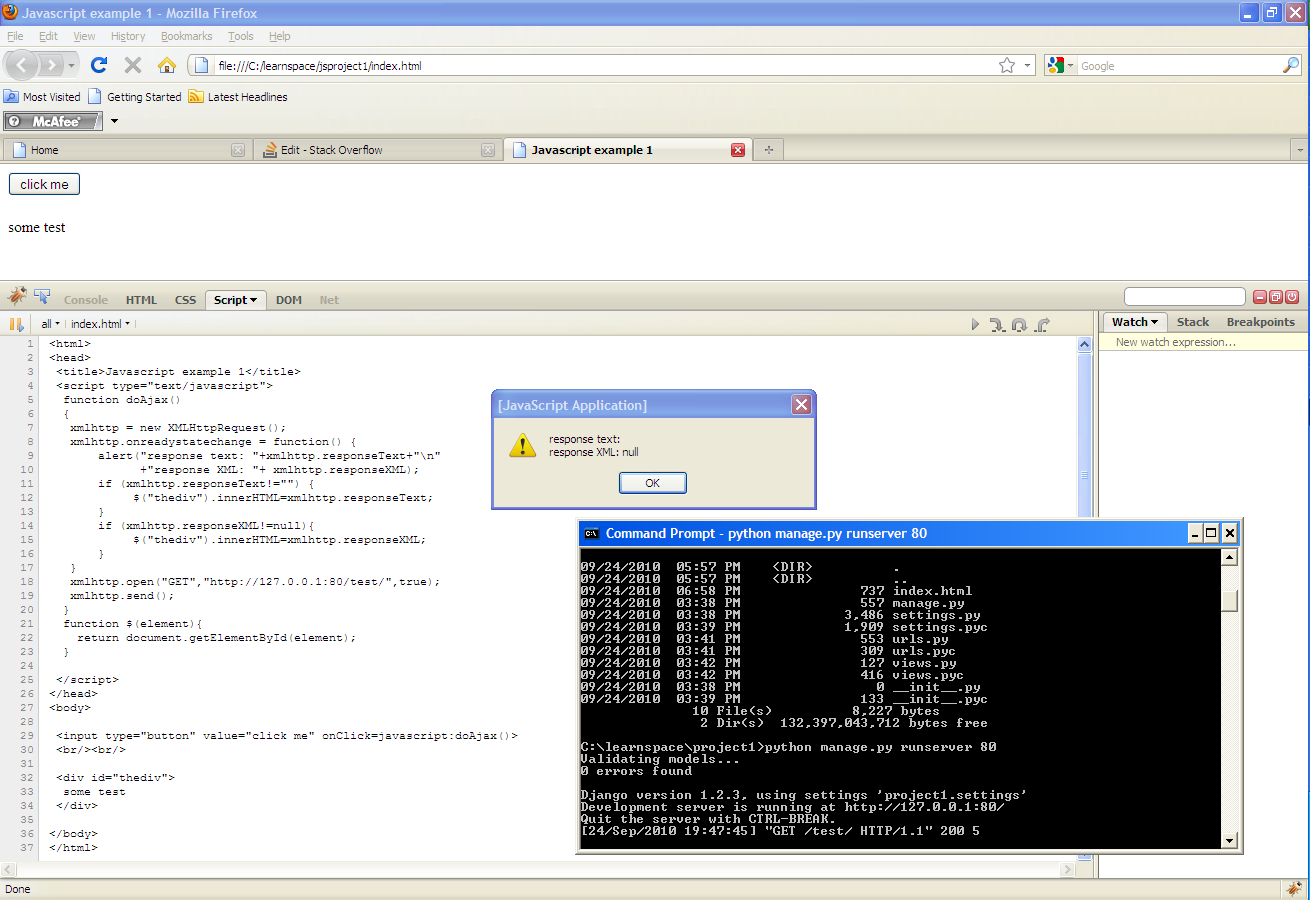Go forward with the Firefox Forward arrow
This screenshot has height=900, width=1310.
click(x=52, y=65)
